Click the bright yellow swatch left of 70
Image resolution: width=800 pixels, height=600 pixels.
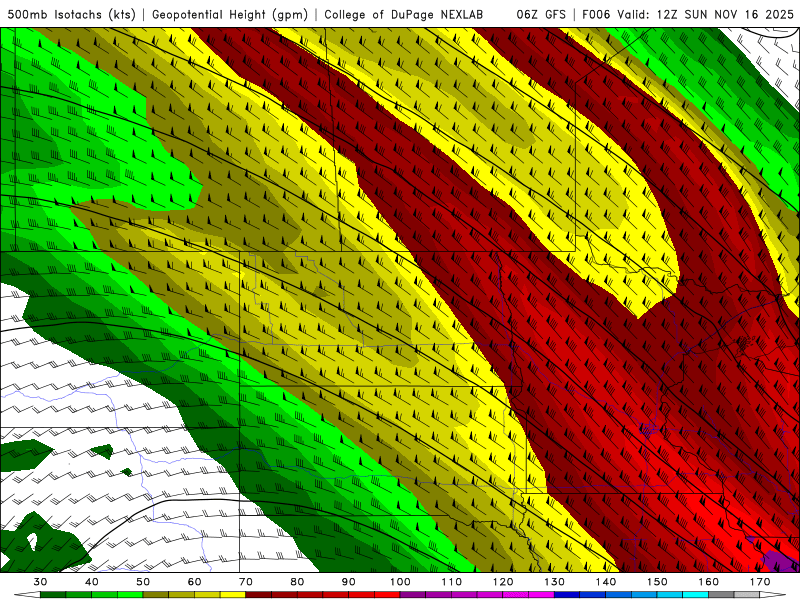pos(233,595)
